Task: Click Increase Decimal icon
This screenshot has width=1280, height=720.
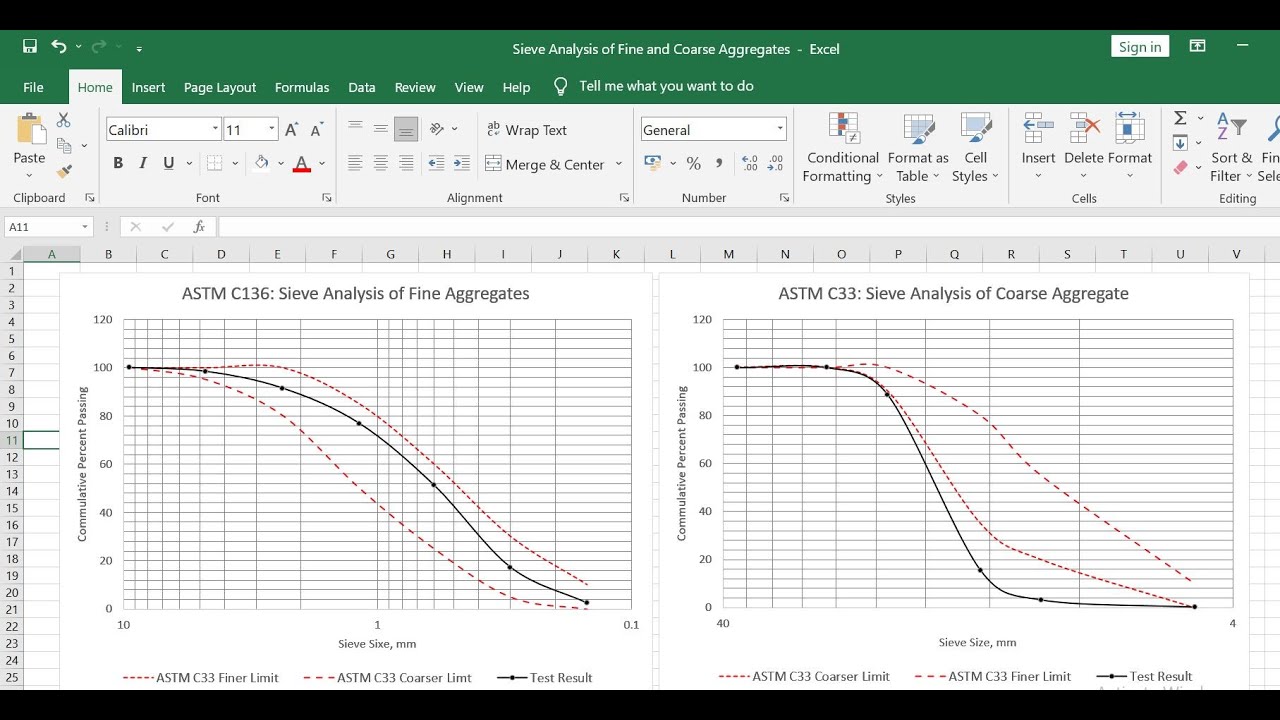Action: [x=750, y=163]
